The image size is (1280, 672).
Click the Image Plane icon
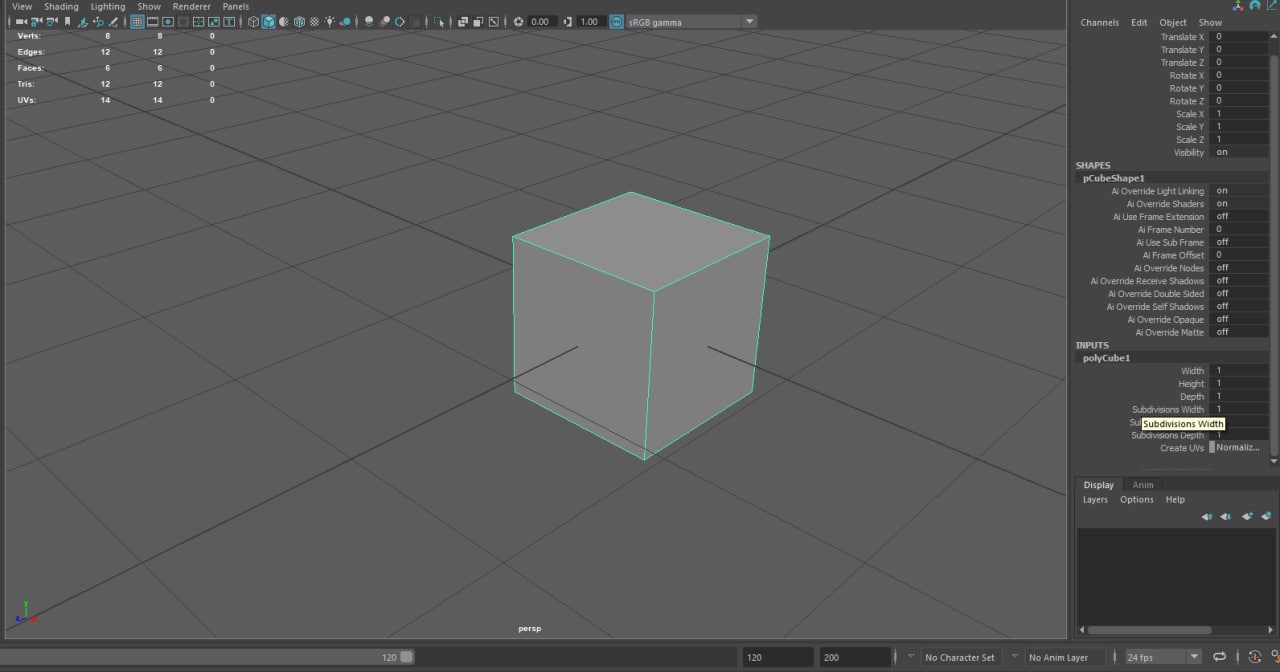click(x=82, y=21)
